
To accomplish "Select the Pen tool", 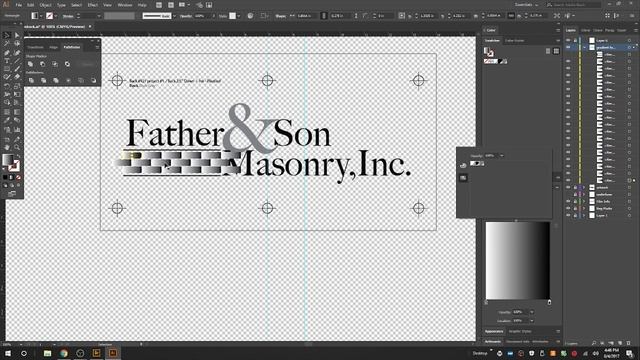I will click(7, 53).
